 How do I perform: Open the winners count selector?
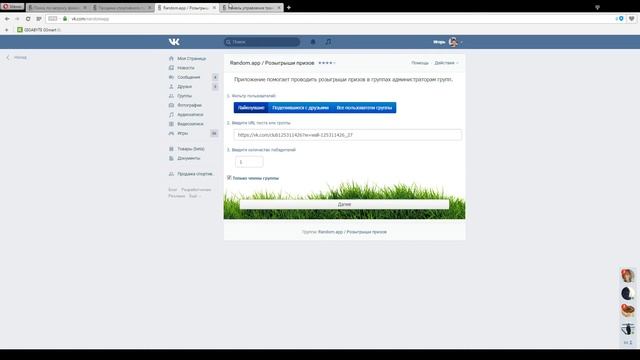(x=249, y=162)
